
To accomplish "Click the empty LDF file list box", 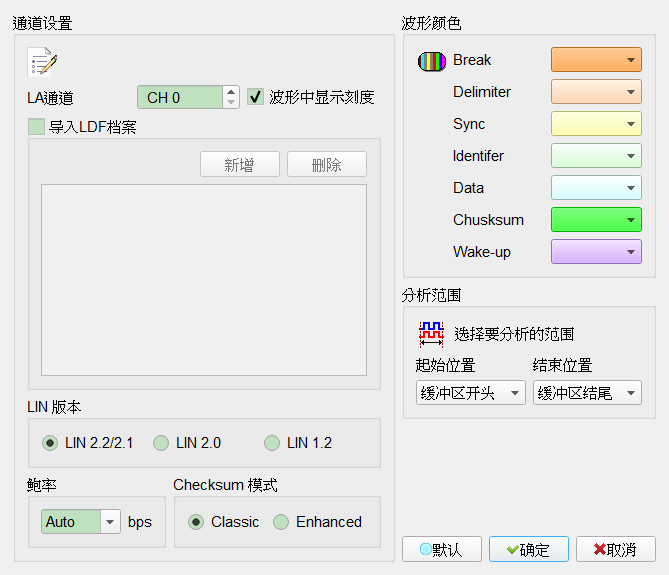I will (x=204, y=280).
